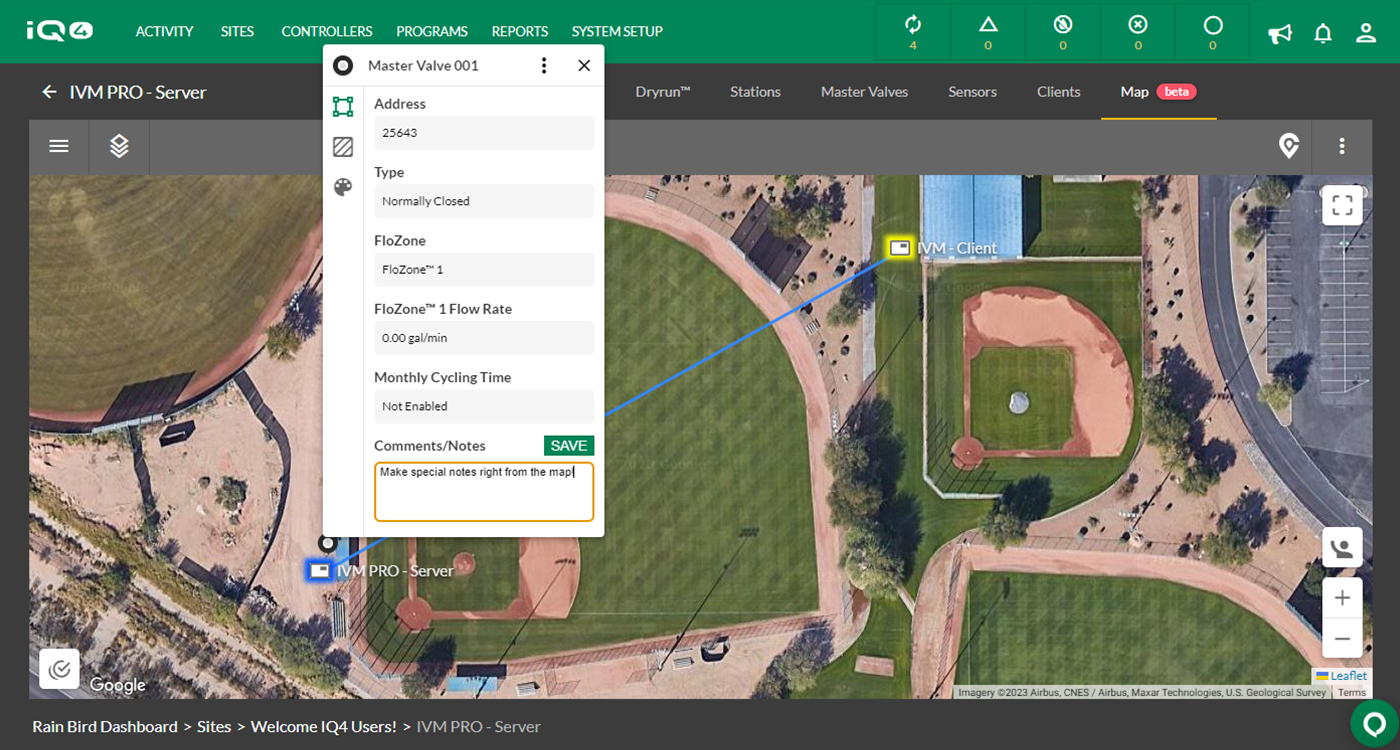Switch to the Stations tab
The width and height of the screenshot is (1400, 750).
click(x=755, y=91)
